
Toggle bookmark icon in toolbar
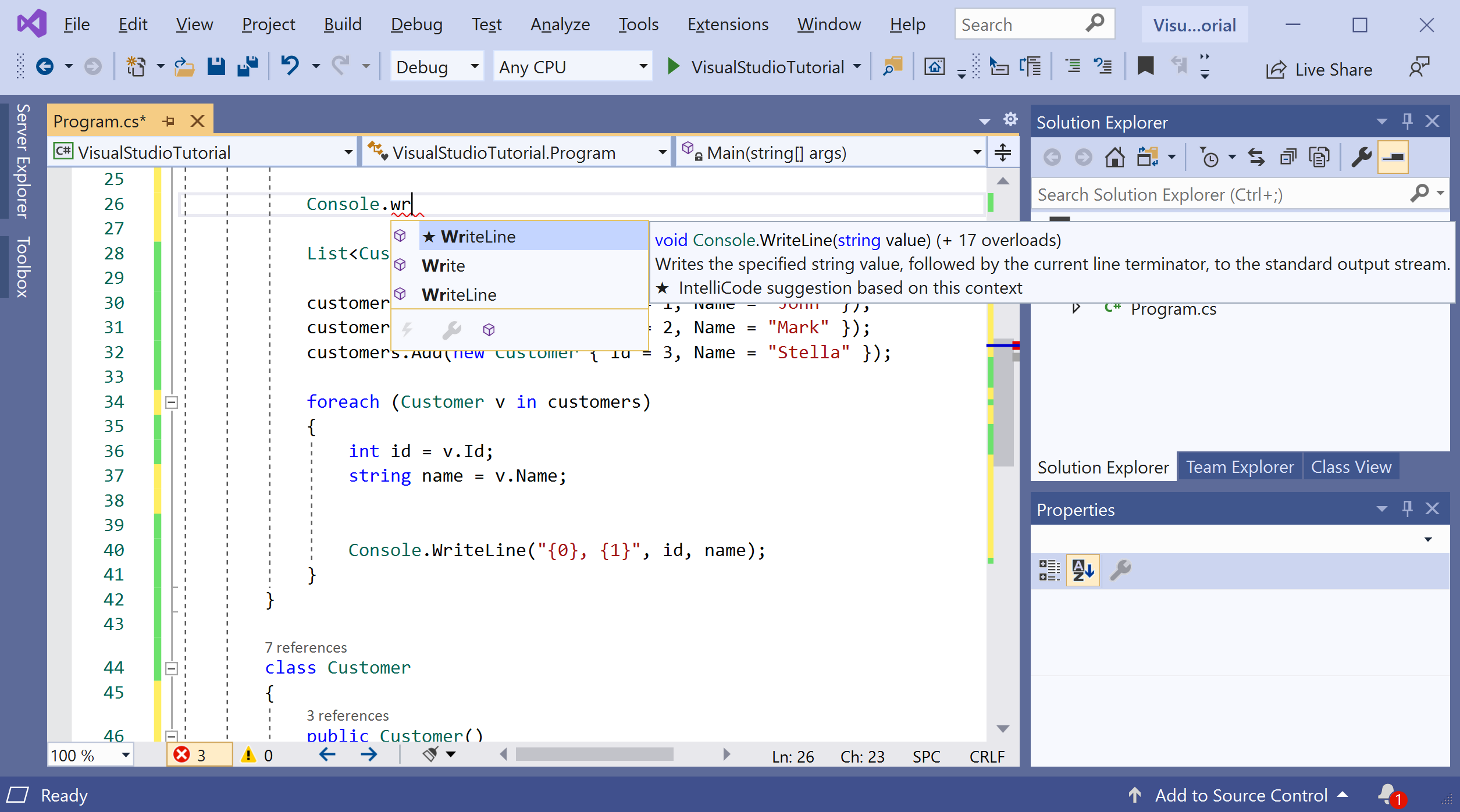coord(1145,66)
